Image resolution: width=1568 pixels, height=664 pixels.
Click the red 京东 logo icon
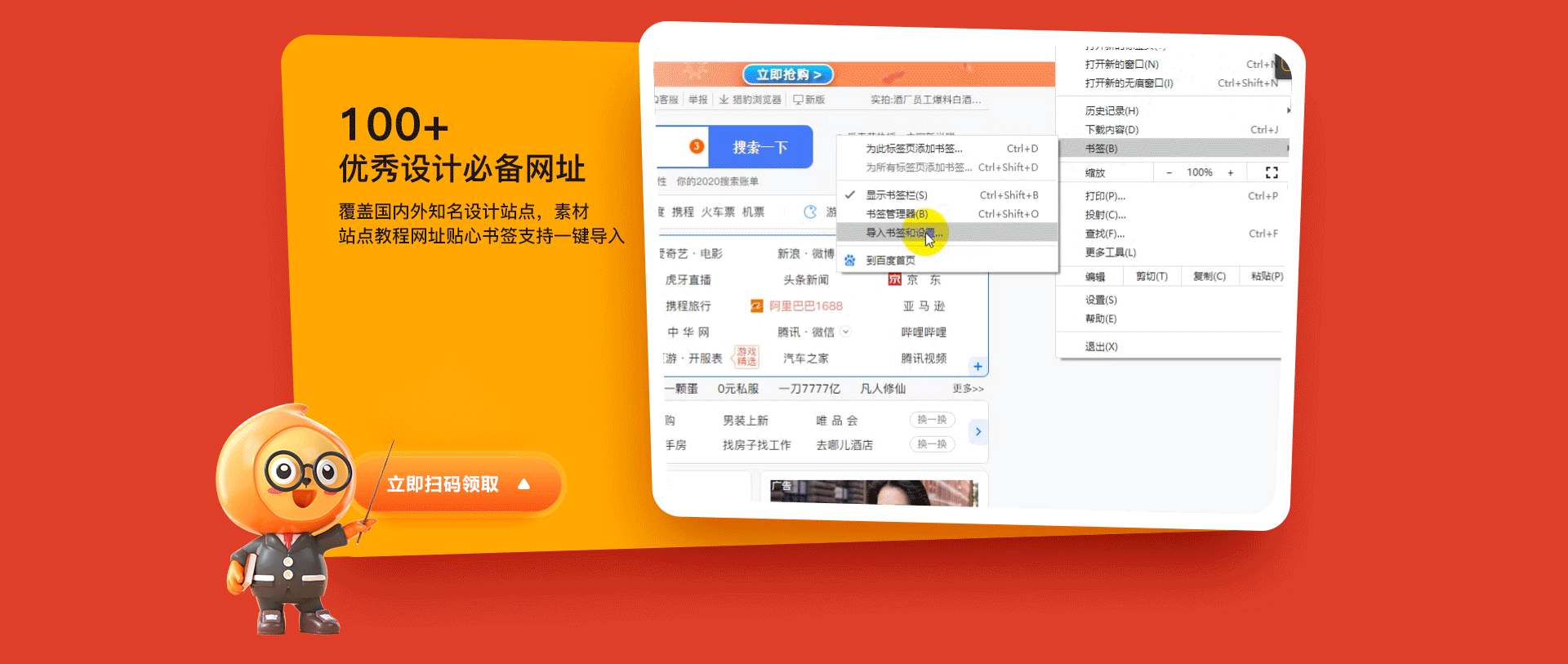point(895,280)
